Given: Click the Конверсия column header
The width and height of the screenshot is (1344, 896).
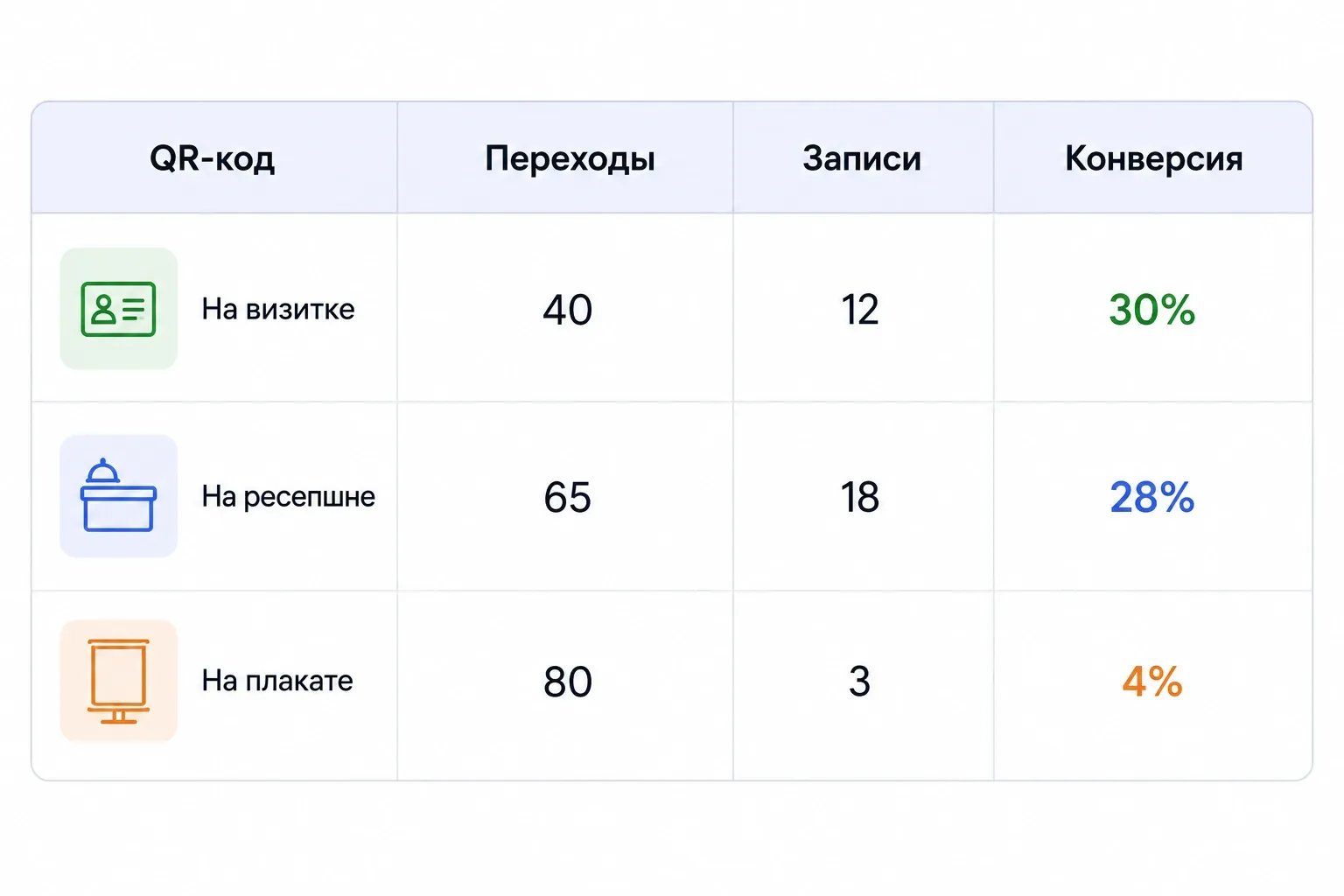Looking at the screenshot, I should [x=1154, y=158].
